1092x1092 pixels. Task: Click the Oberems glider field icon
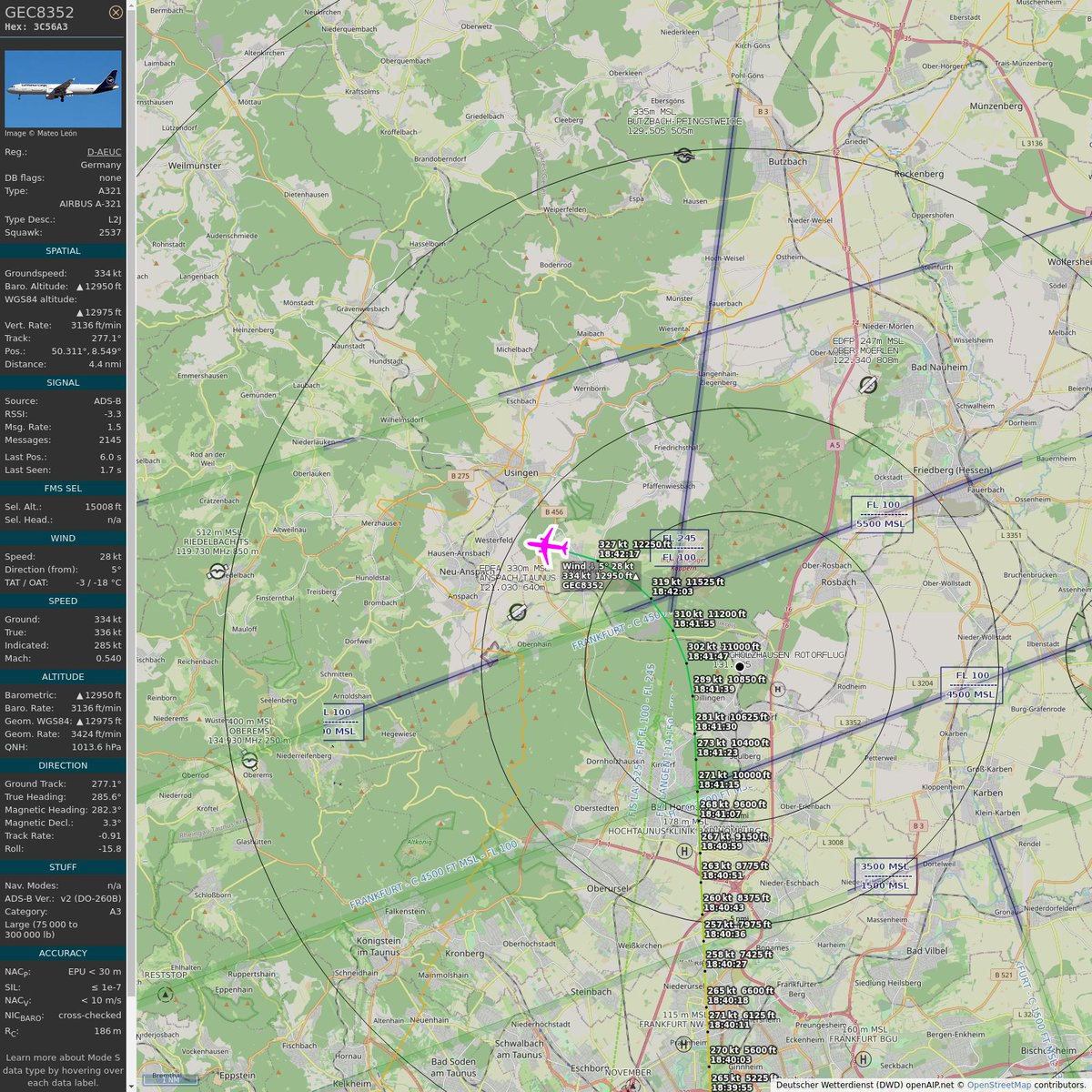tap(249, 761)
